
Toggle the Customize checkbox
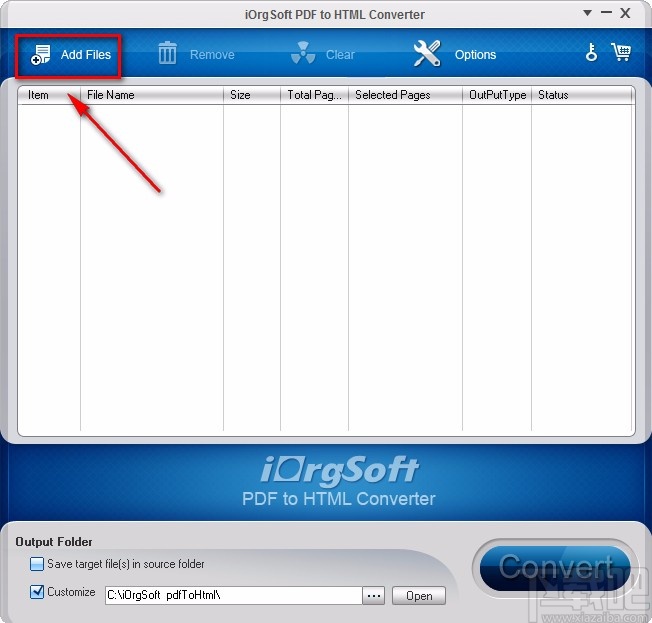(x=37, y=592)
